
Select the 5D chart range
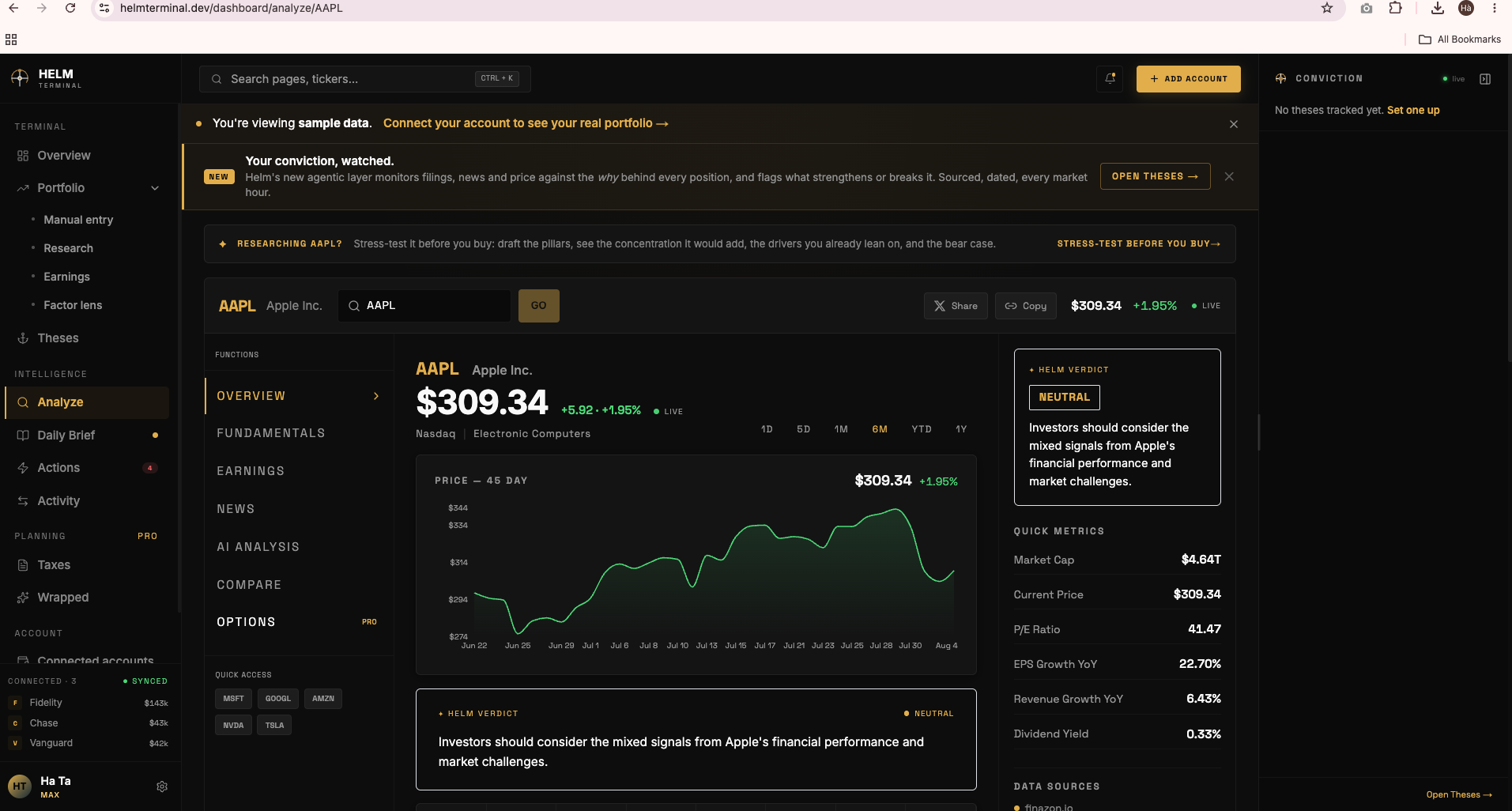[x=804, y=429]
